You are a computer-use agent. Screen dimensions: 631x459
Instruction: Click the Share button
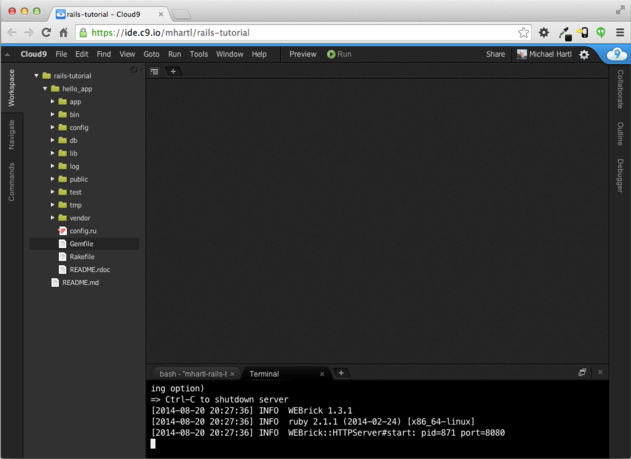coord(495,54)
